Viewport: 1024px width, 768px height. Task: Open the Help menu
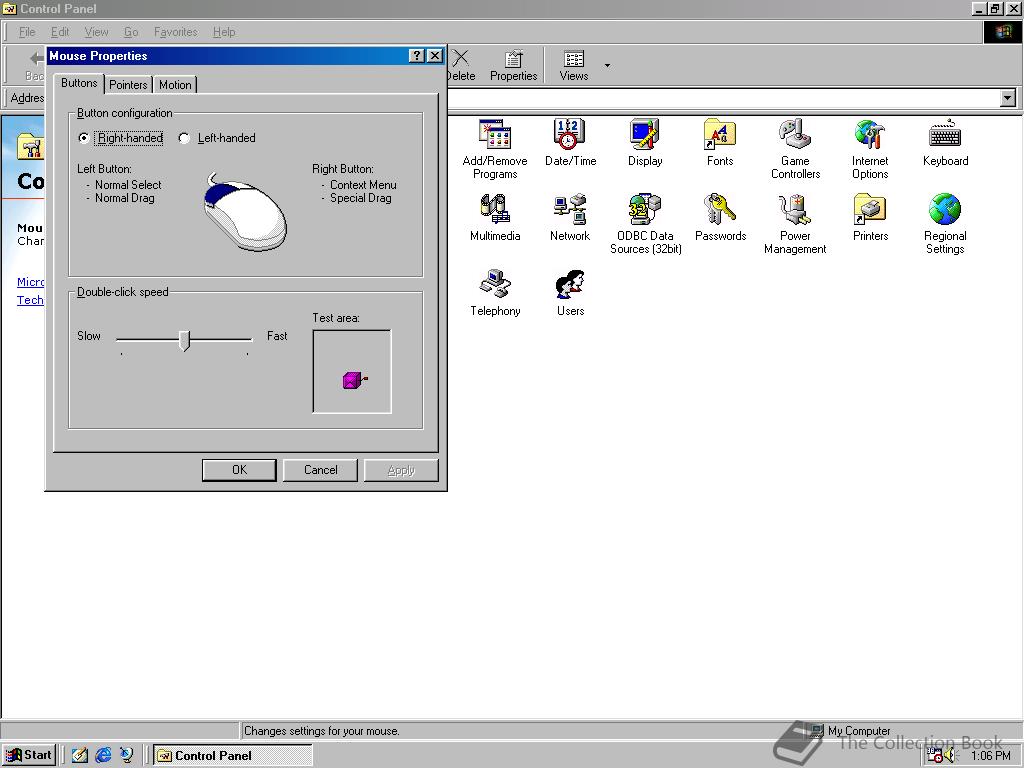(x=223, y=31)
